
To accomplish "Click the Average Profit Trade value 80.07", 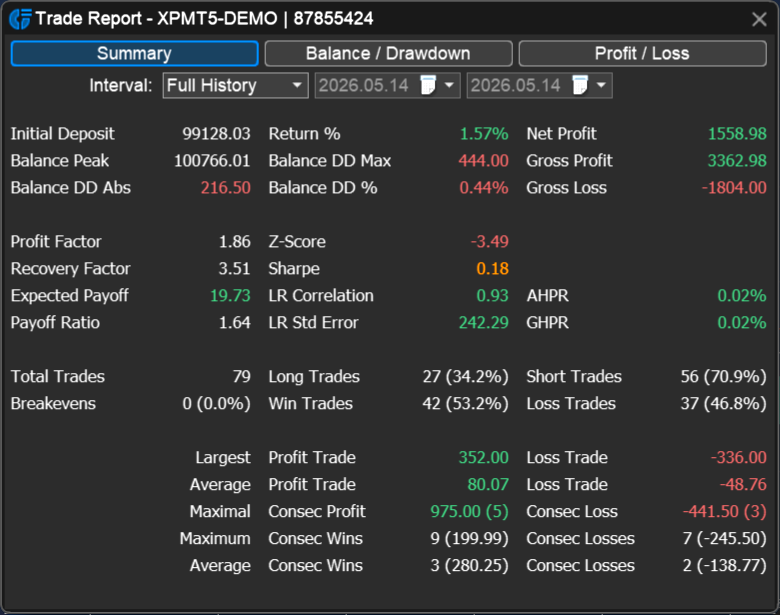I will pos(488,484).
